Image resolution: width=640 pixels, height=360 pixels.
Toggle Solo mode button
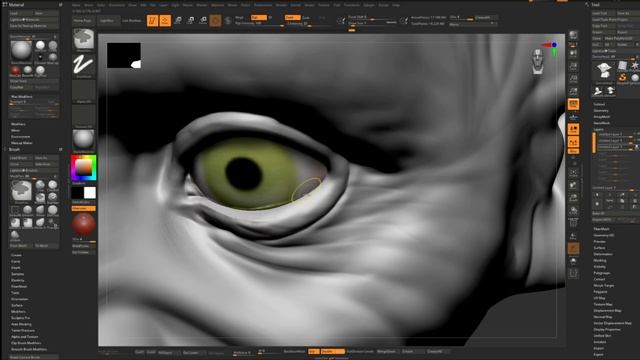[573, 261]
